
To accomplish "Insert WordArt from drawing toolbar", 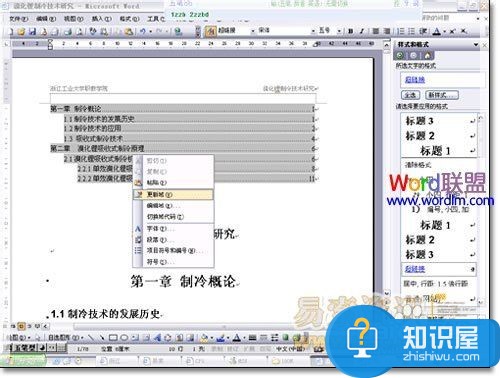I will coord(157,338).
